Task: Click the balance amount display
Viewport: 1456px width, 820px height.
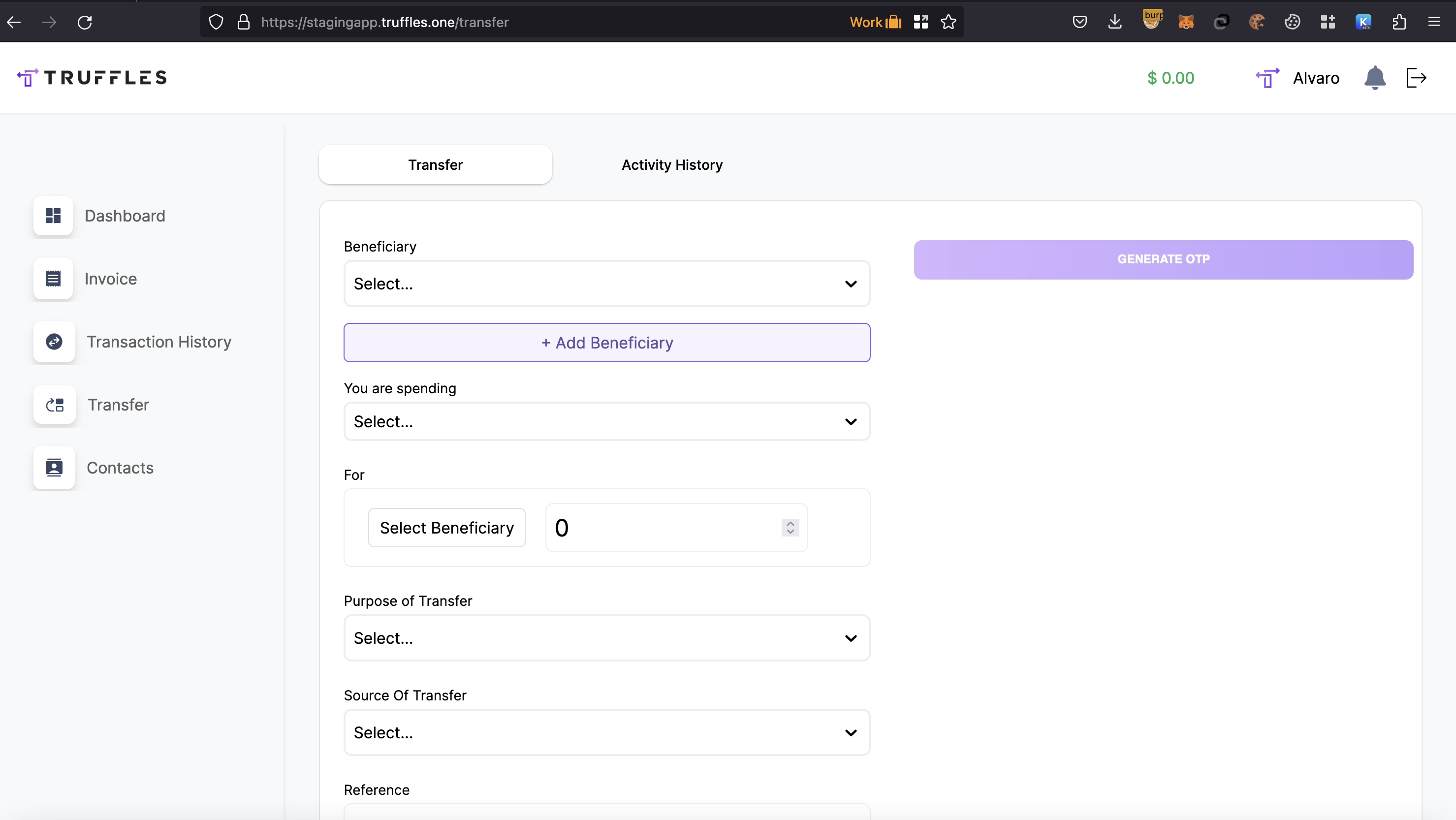Action: coord(1171,78)
